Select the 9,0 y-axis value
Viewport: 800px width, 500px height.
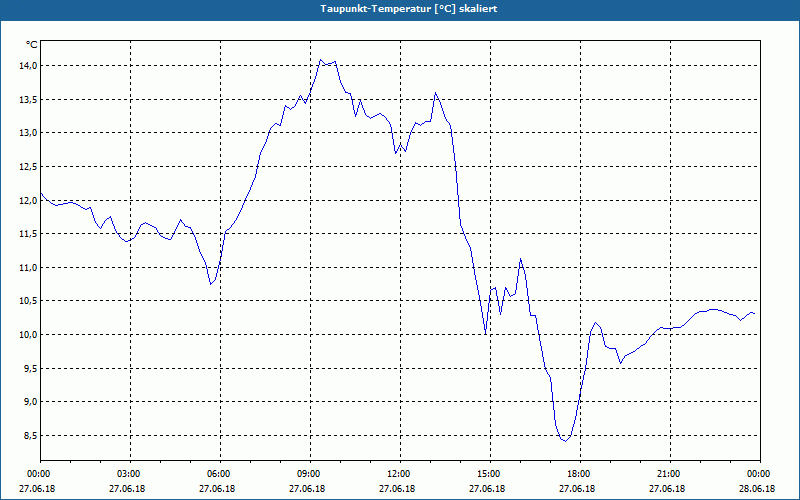(x=30, y=402)
